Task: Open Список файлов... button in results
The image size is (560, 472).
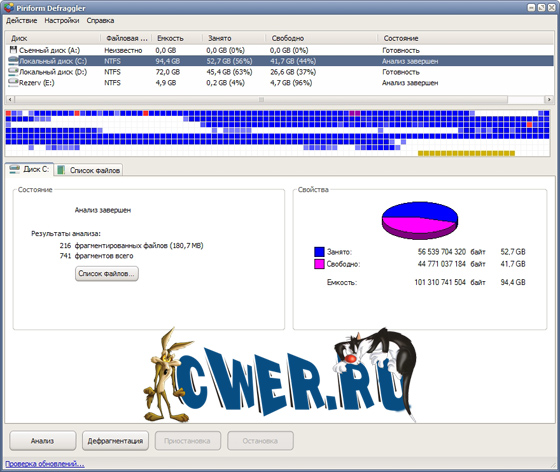Action: pos(106,273)
